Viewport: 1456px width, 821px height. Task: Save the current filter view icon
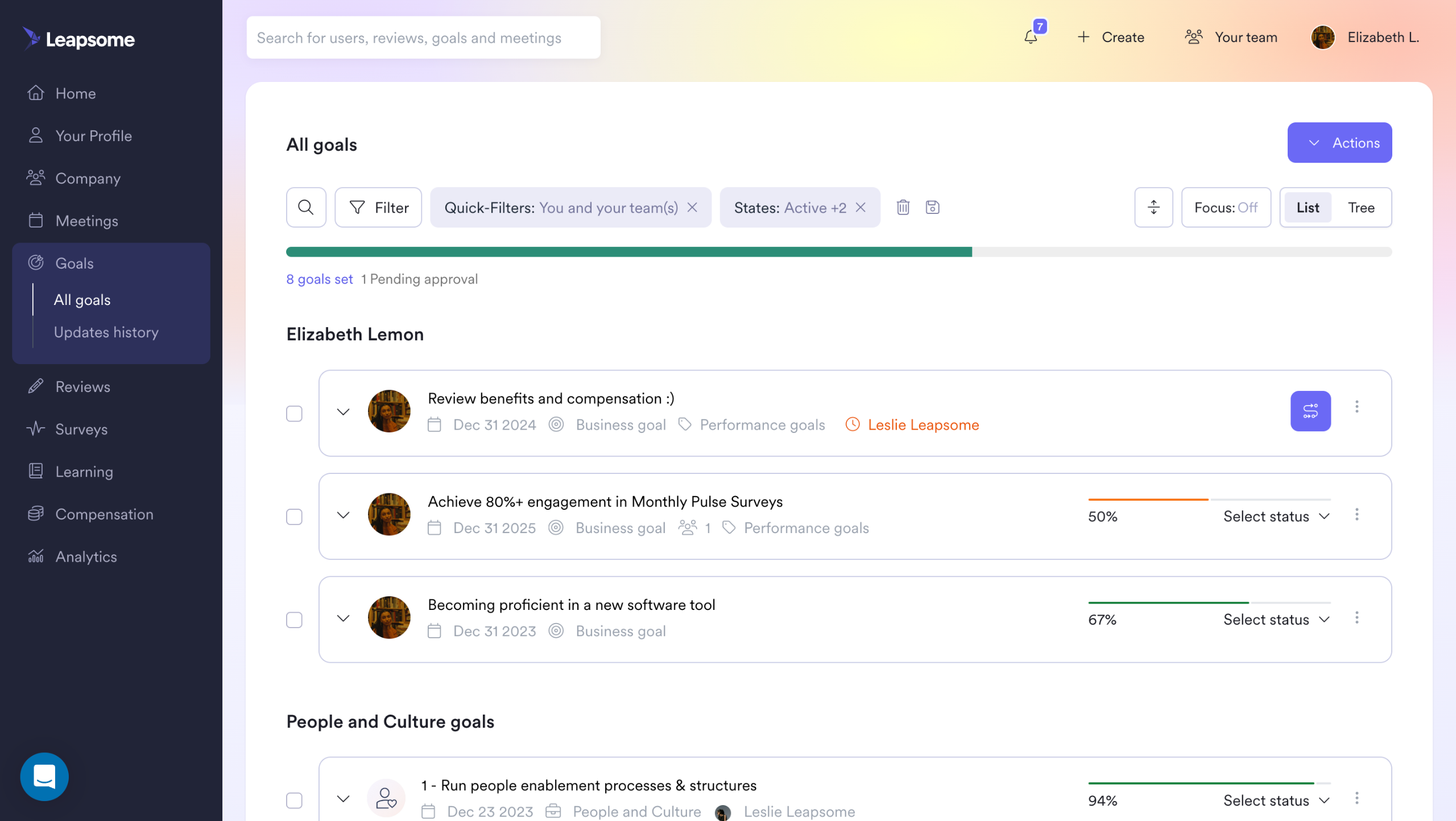pos(932,208)
